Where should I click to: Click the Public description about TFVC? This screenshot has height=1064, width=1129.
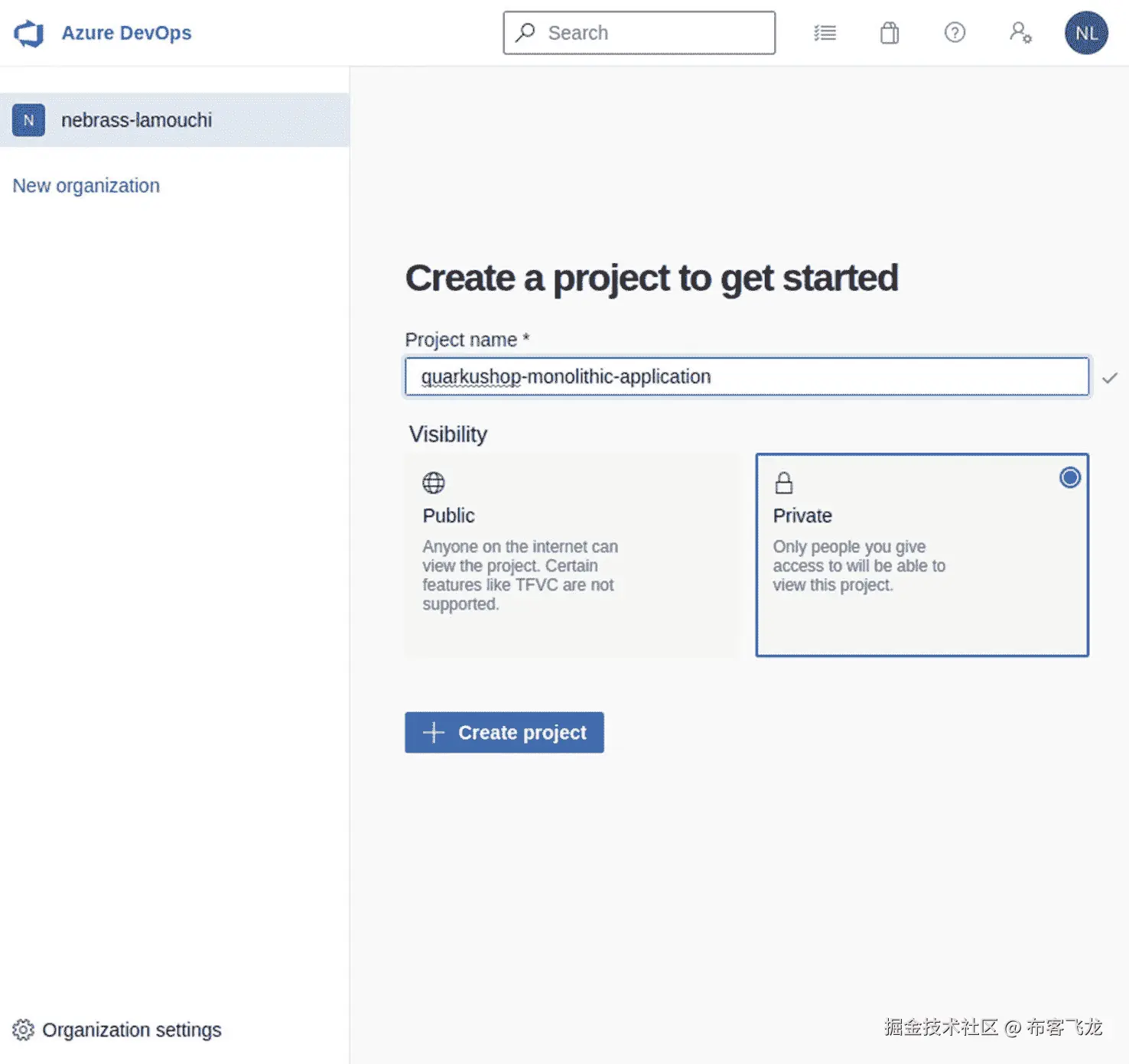coord(520,575)
